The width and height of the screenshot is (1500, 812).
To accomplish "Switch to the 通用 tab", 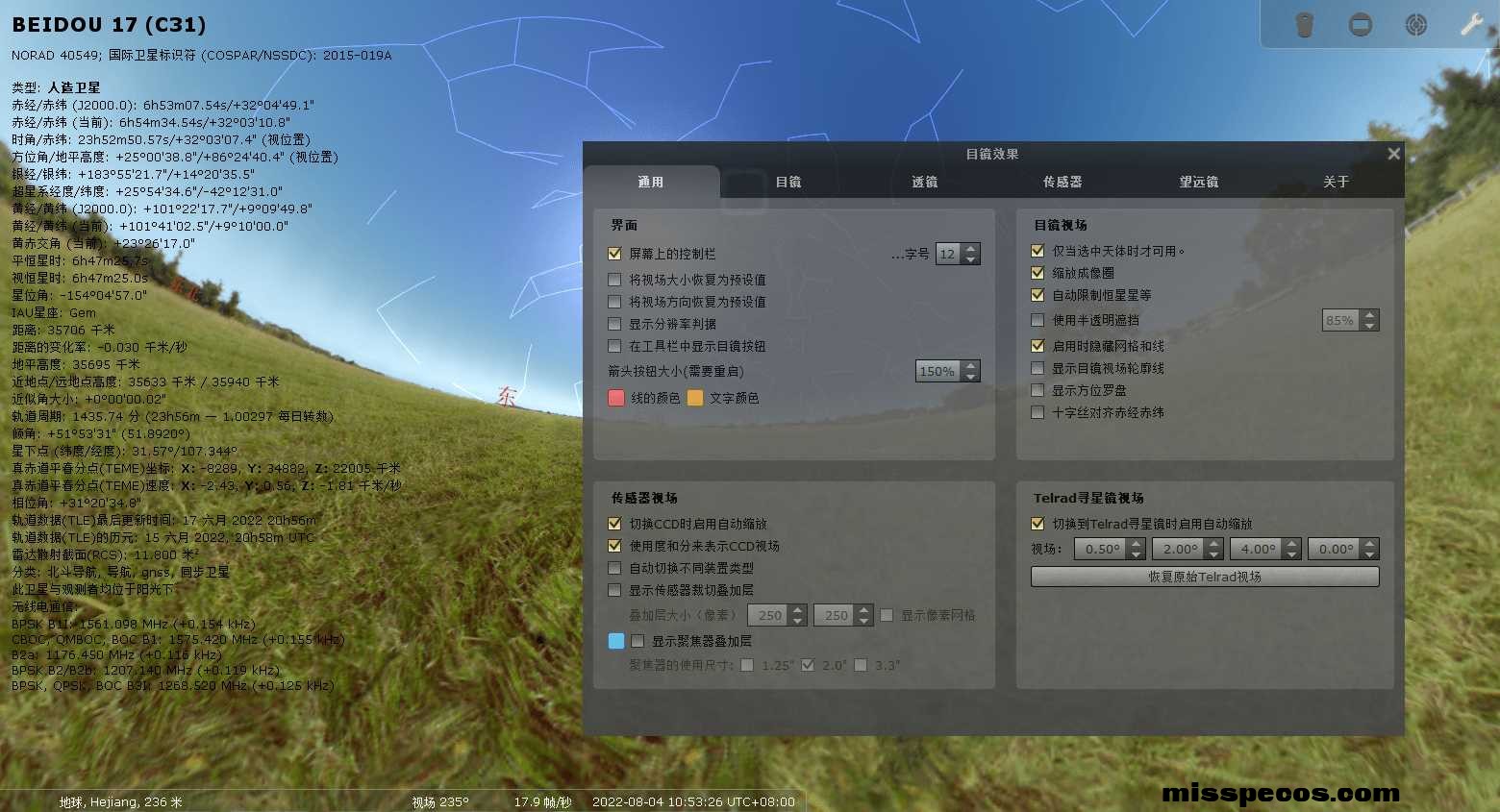I will click(x=651, y=182).
